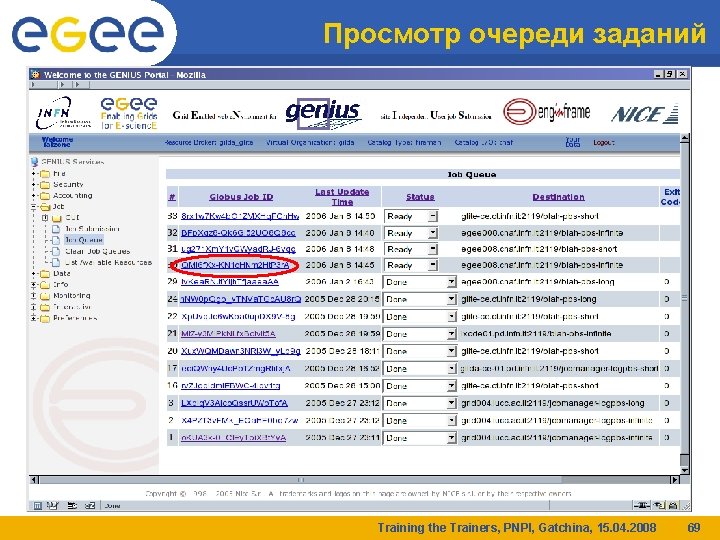Click vertical scrollbar down arrow
720x540 pixels.
click(685, 471)
